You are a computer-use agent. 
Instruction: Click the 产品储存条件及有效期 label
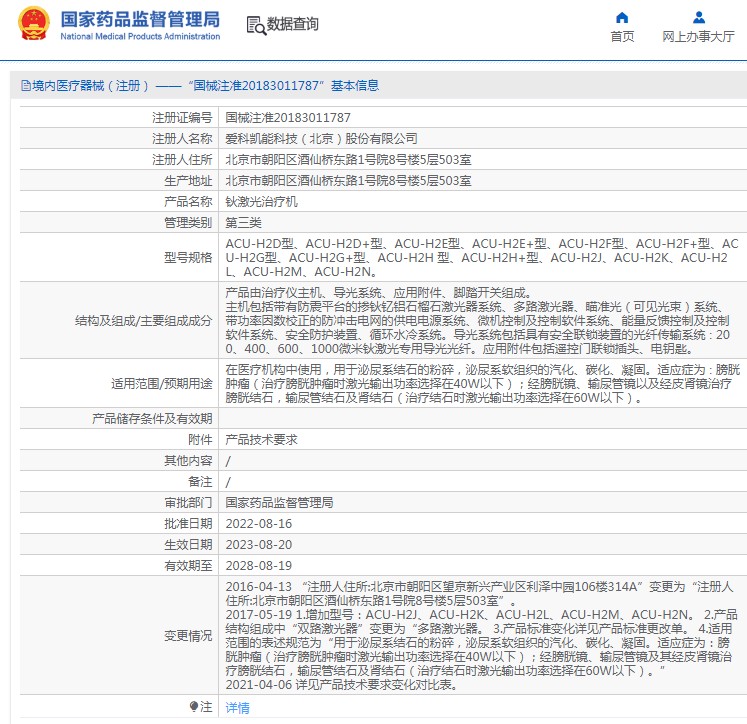[x=152, y=419]
